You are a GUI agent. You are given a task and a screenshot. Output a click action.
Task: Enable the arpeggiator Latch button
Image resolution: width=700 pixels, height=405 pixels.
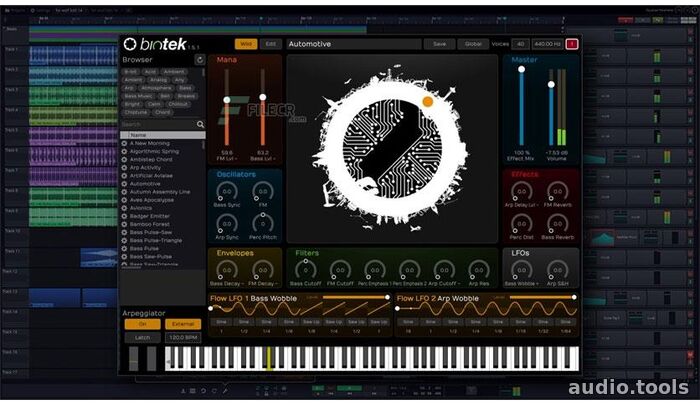point(142,339)
